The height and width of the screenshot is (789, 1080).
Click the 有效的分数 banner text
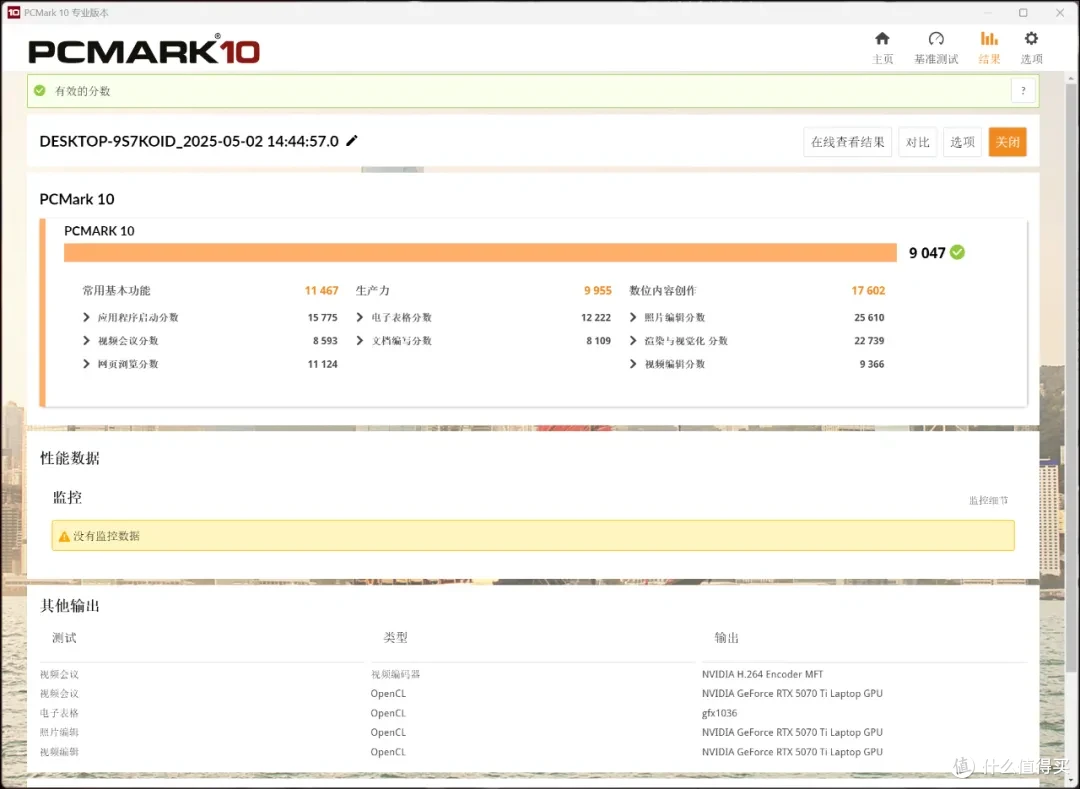click(x=83, y=91)
